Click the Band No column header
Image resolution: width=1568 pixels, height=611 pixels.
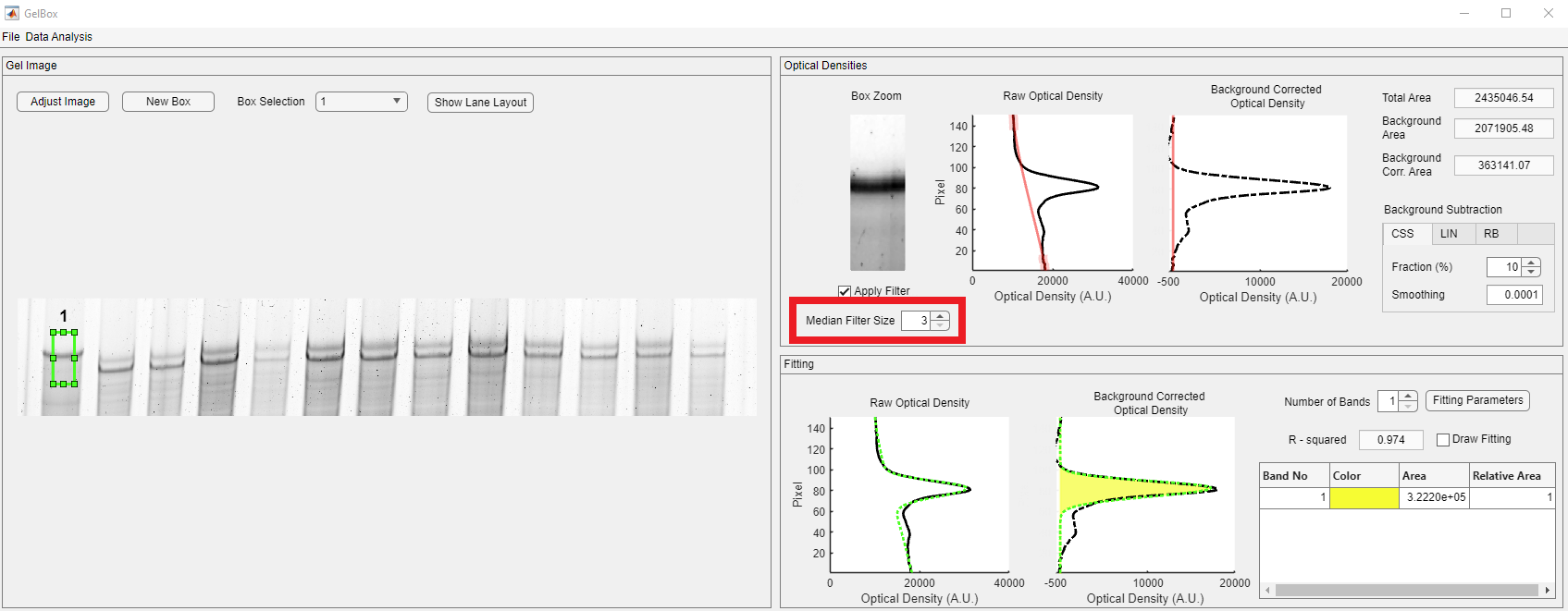(x=1294, y=476)
